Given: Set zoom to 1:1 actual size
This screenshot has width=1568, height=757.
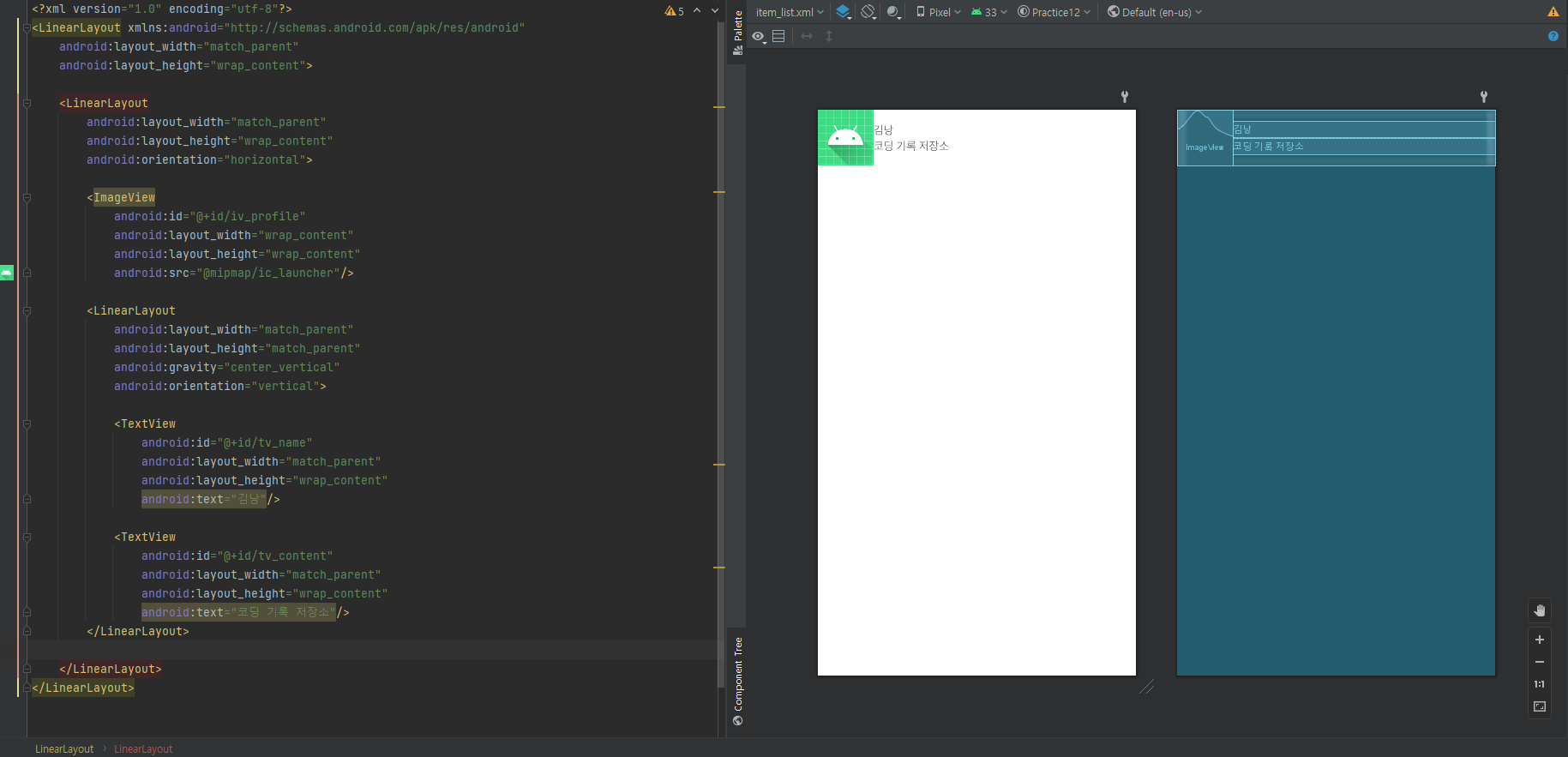Looking at the screenshot, I should click(x=1540, y=684).
